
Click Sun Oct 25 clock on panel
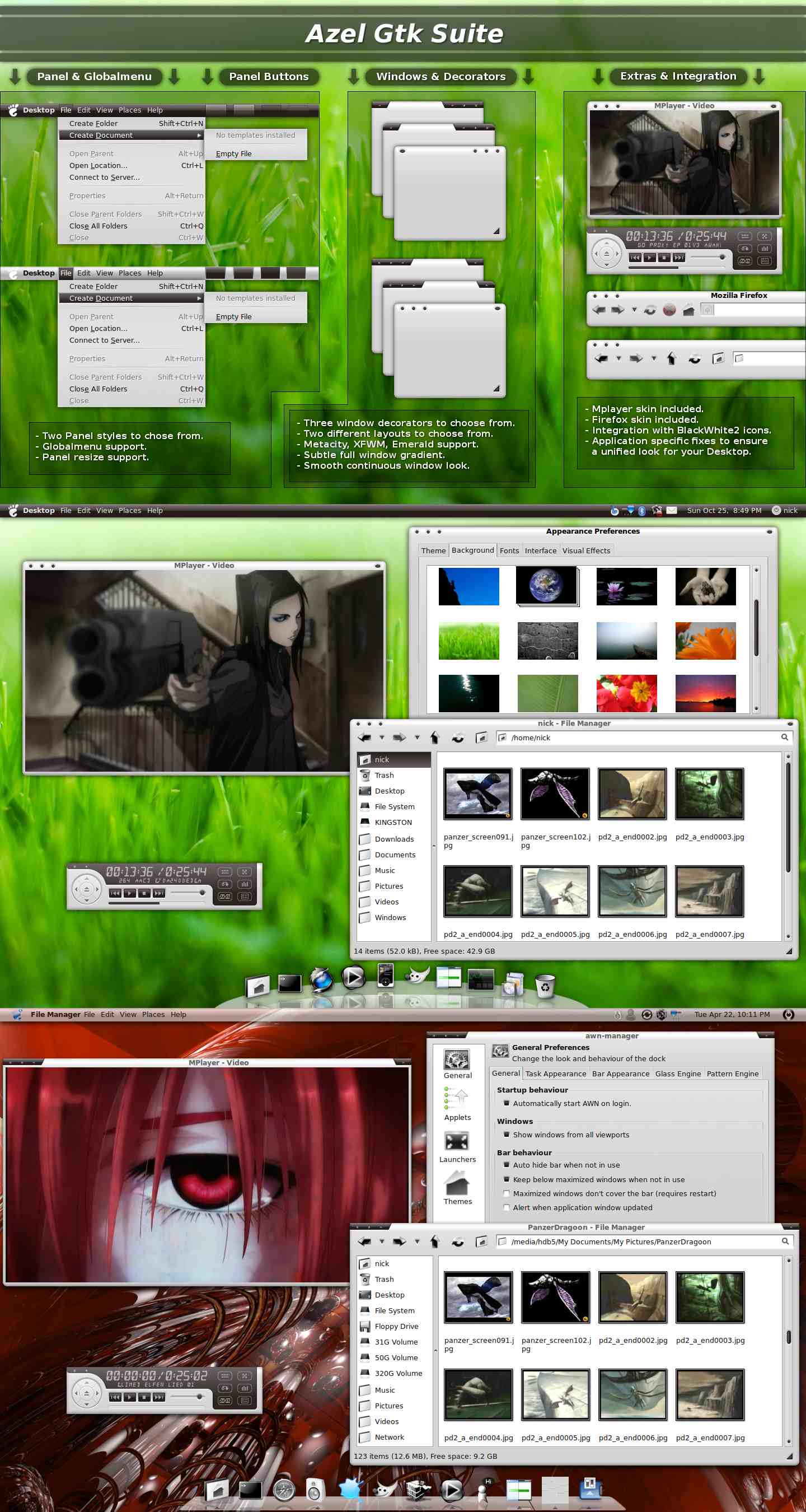(724, 511)
